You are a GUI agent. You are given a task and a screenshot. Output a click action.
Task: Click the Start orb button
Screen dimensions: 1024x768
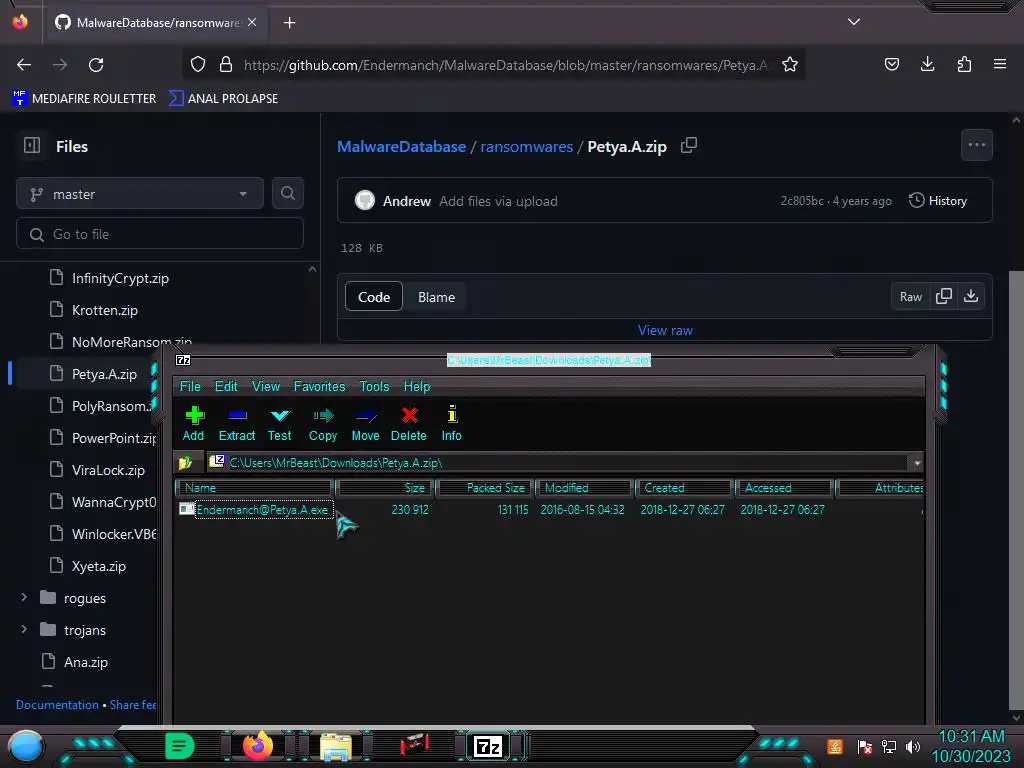click(x=25, y=747)
